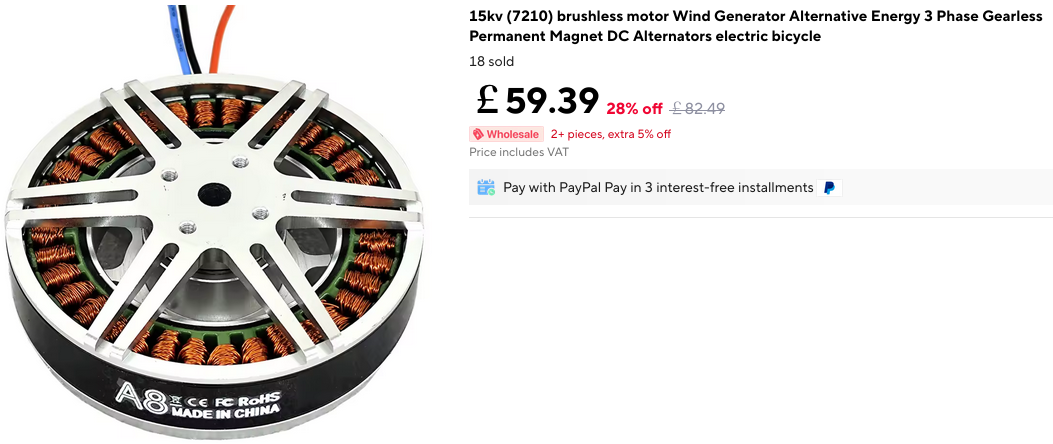
Task: Click the PayPal logo icon
Action: tap(829, 187)
